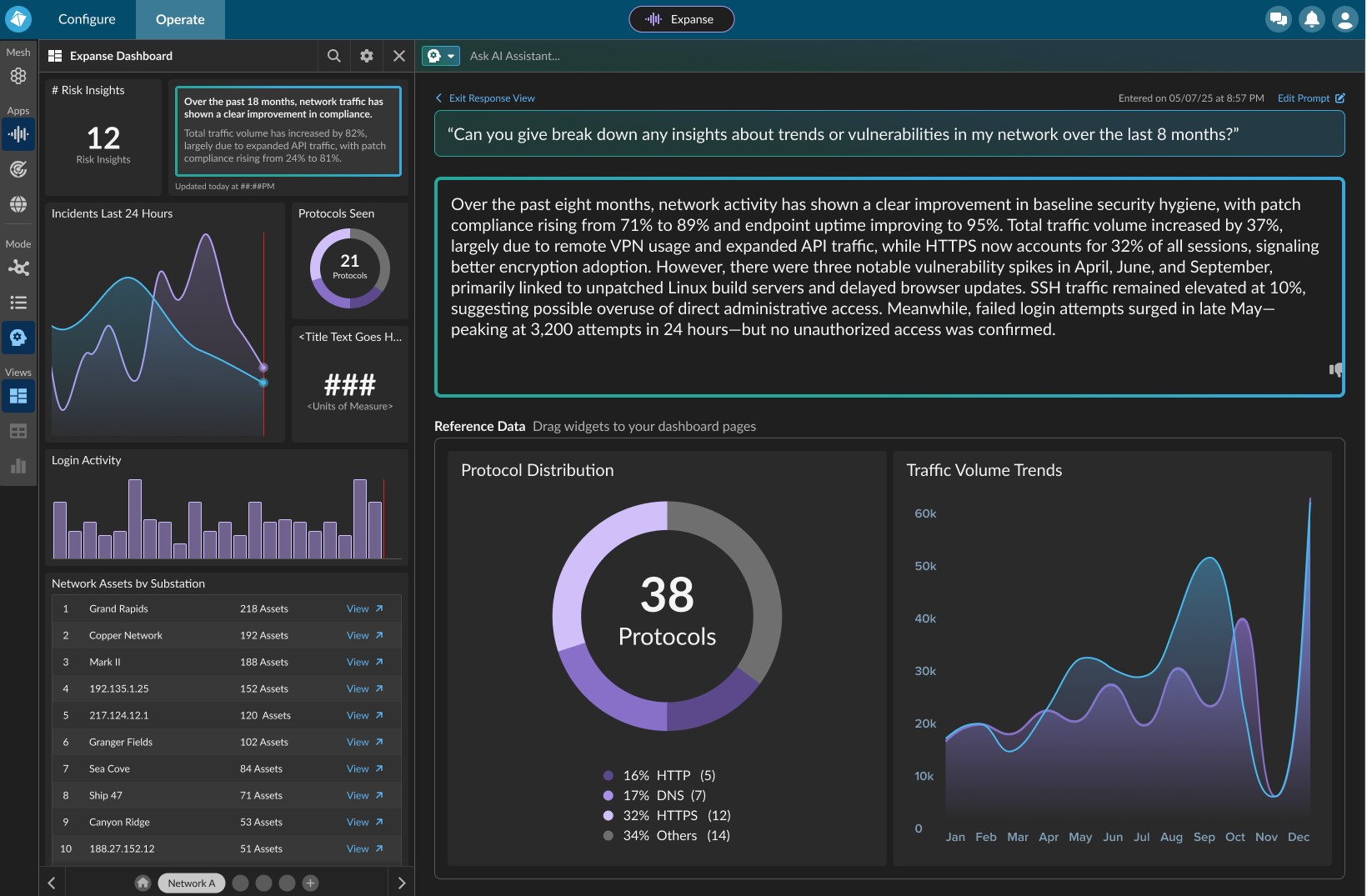This screenshot has width=1367, height=896.
Task: Switch to the dashboard tiles view
Action: click(x=18, y=396)
